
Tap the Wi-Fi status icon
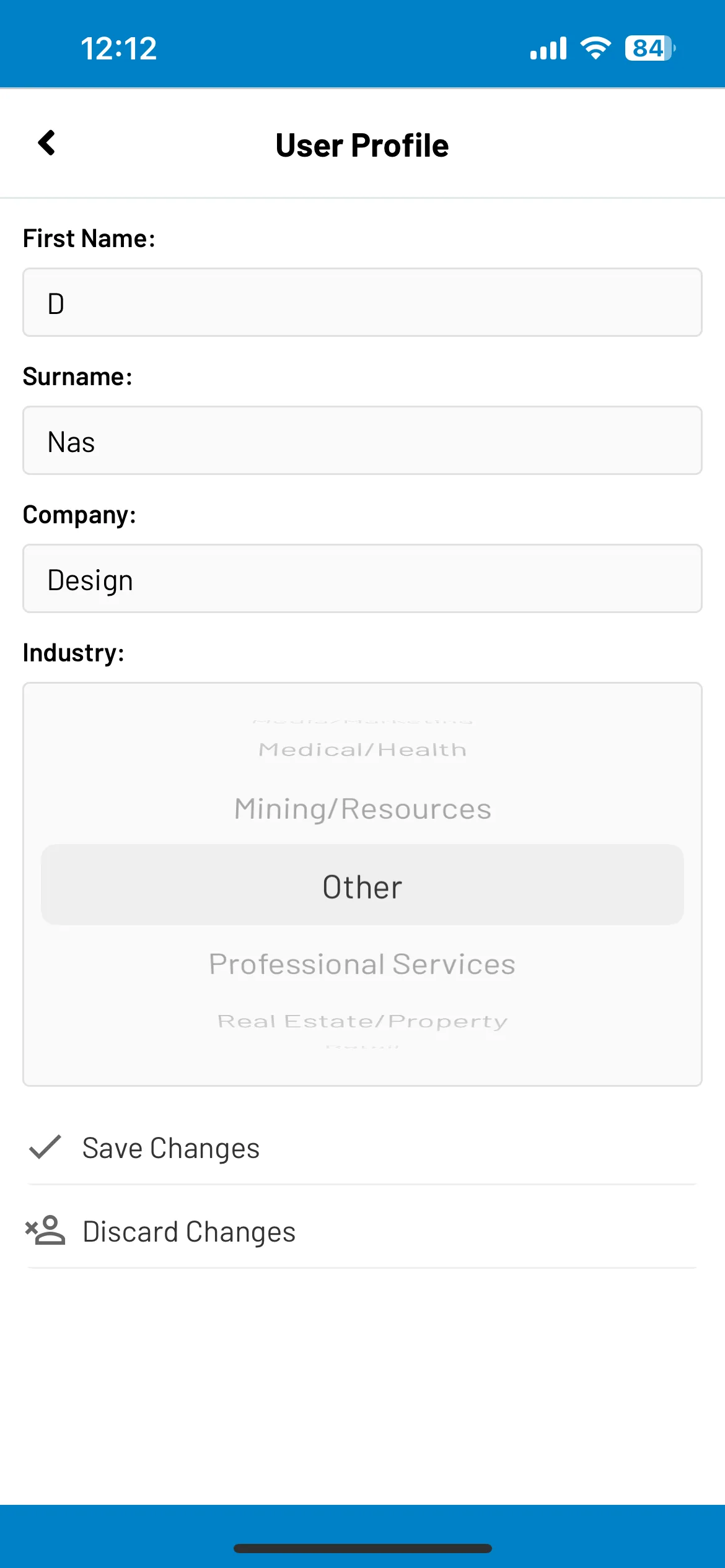click(595, 48)
